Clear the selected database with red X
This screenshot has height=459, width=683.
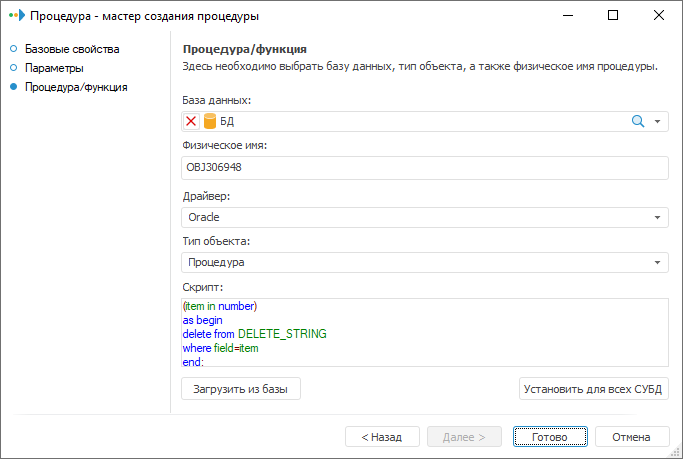192,121
